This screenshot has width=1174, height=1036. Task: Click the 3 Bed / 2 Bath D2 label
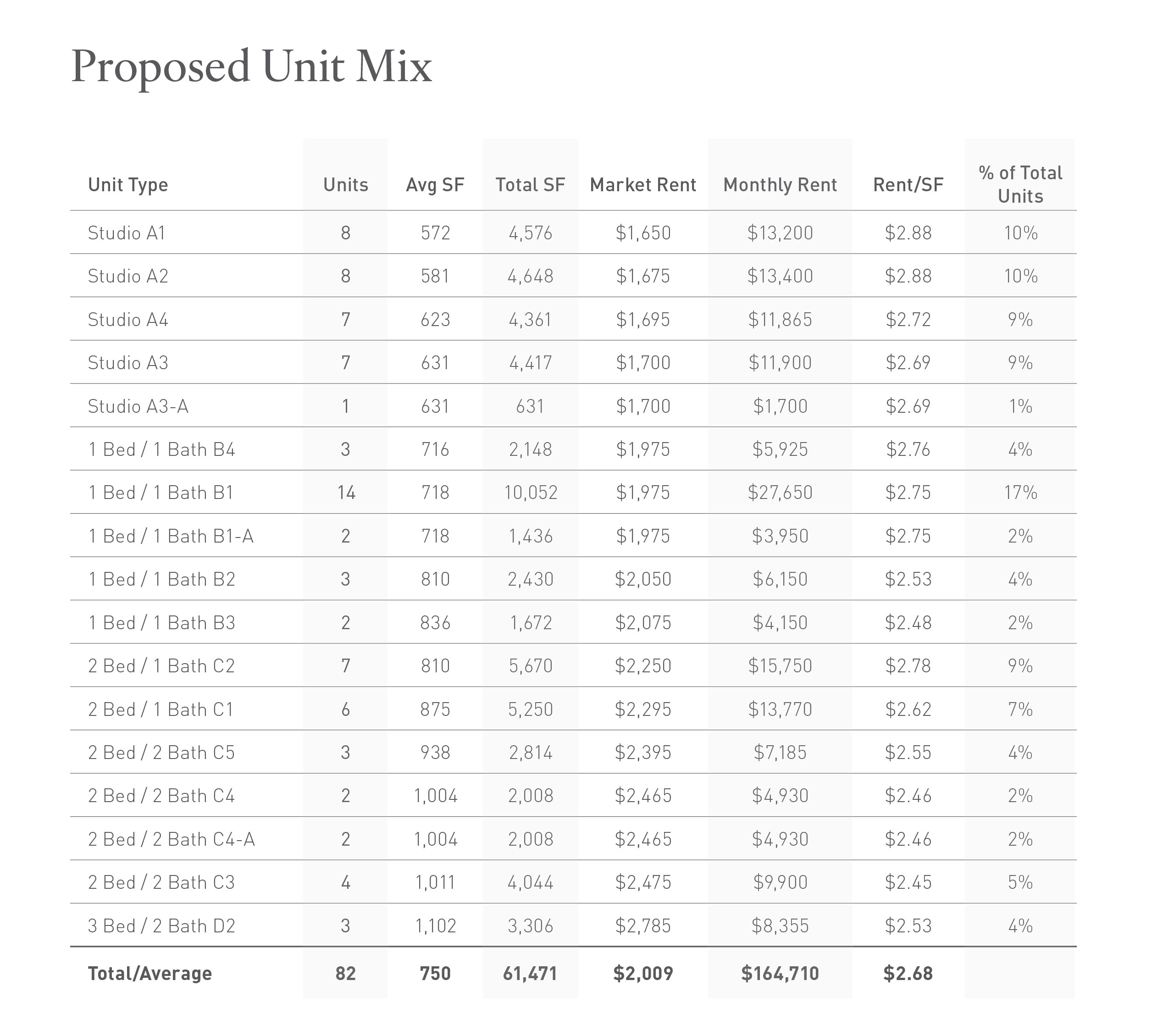(x=161, y=926)
